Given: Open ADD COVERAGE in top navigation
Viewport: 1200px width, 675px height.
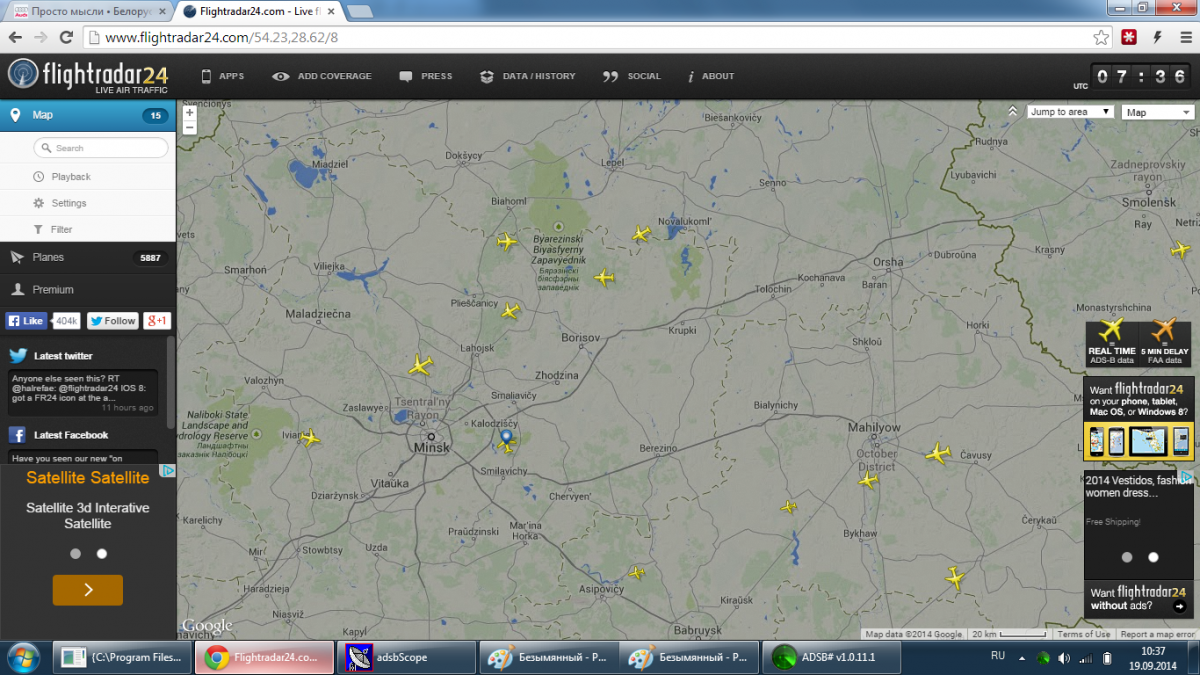Looking at the screenshot, I should (x=321, y=76).
